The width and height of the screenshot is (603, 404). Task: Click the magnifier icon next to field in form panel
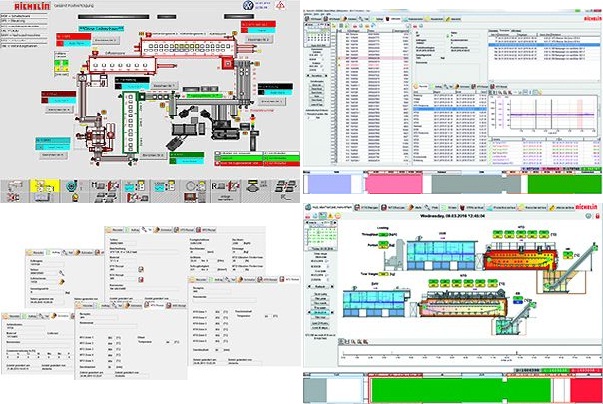pos(62,273)
